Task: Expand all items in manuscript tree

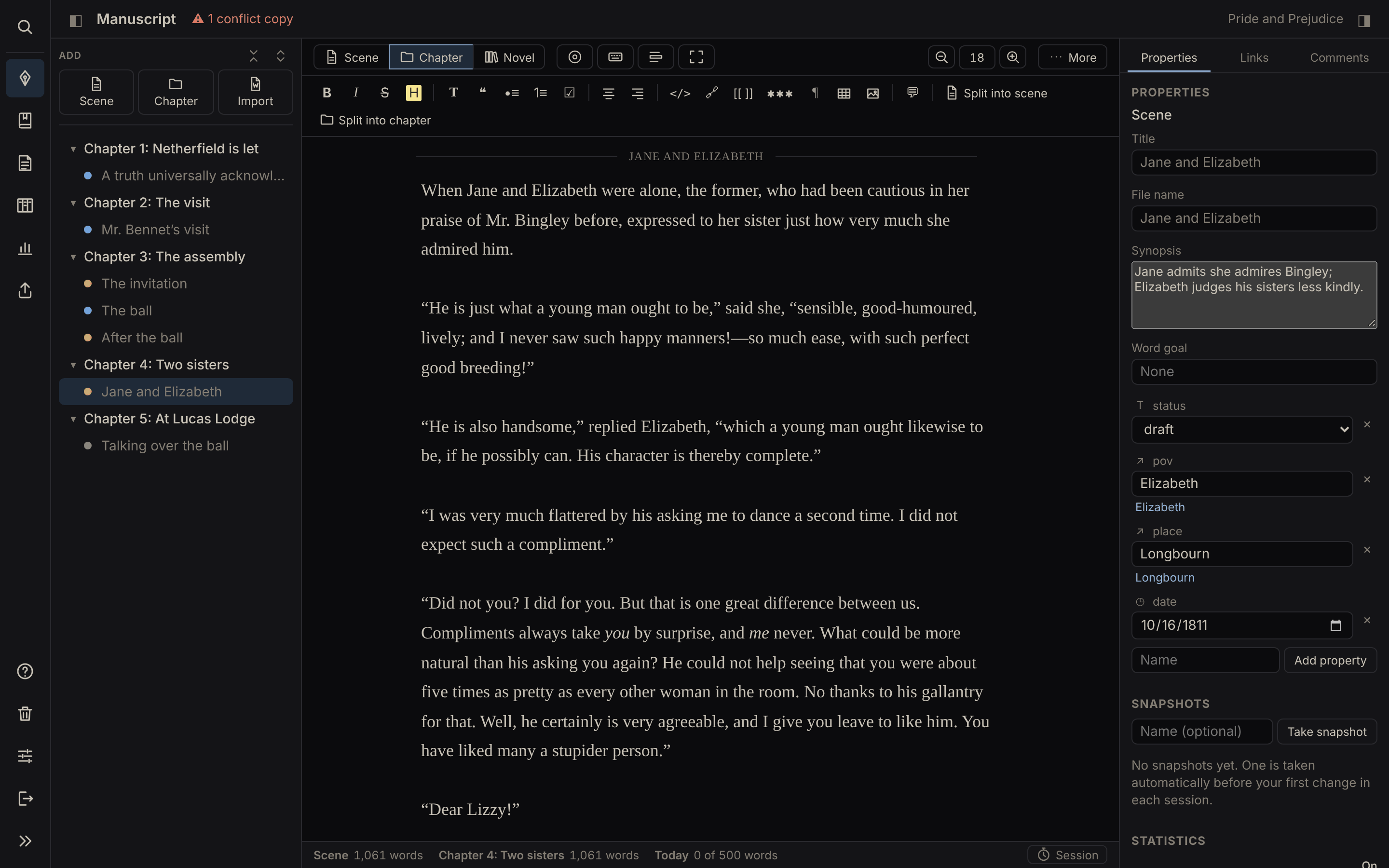Action: (281, 55)
